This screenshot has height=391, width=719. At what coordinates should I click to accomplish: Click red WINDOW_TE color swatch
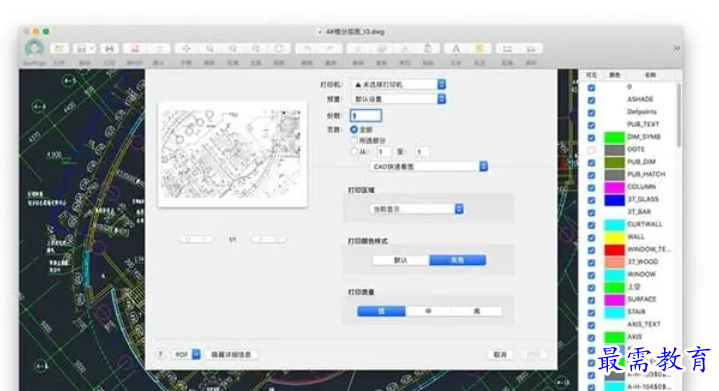(614, 249)
